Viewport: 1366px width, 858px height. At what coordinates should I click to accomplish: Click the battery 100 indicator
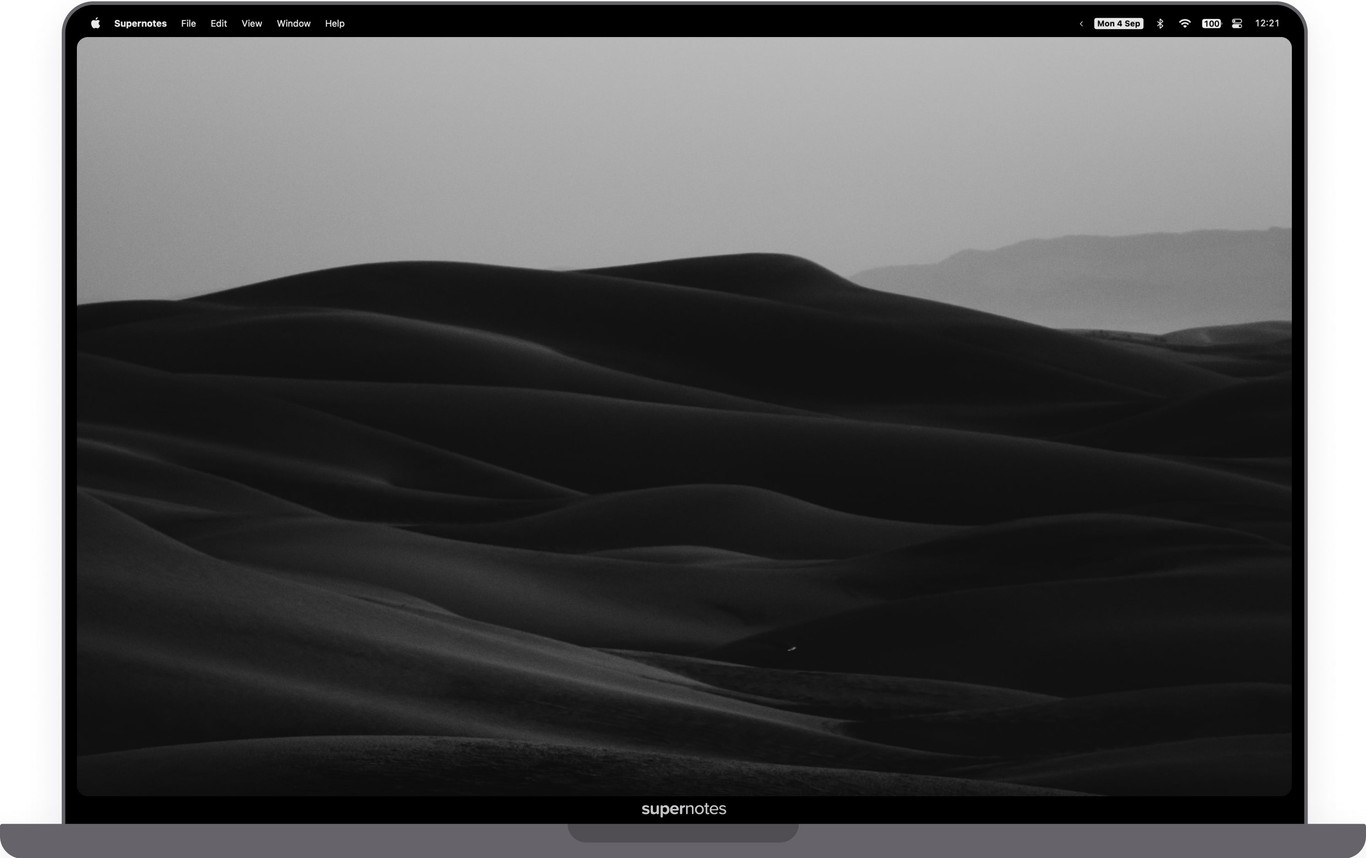(1211, 23)
